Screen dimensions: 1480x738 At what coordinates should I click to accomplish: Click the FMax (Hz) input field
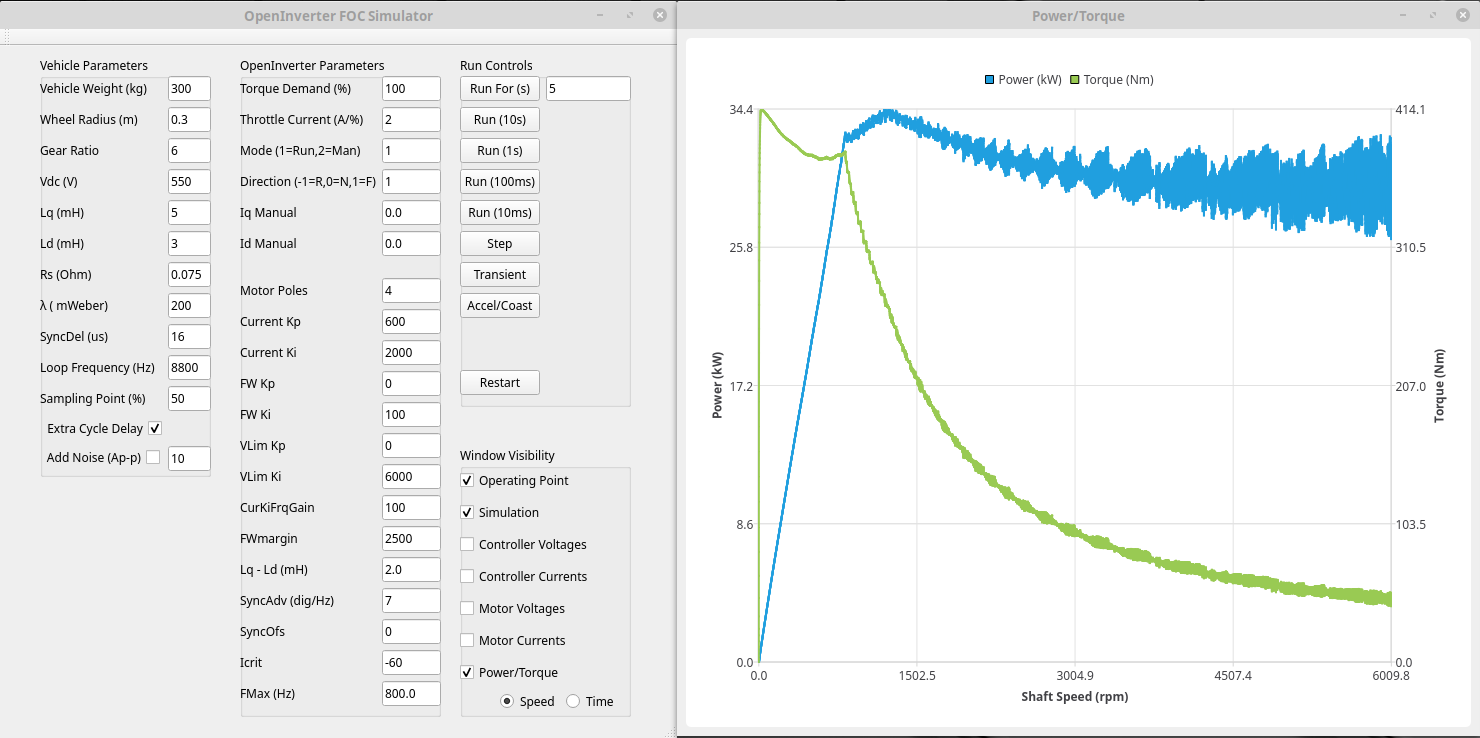(410, 693)
